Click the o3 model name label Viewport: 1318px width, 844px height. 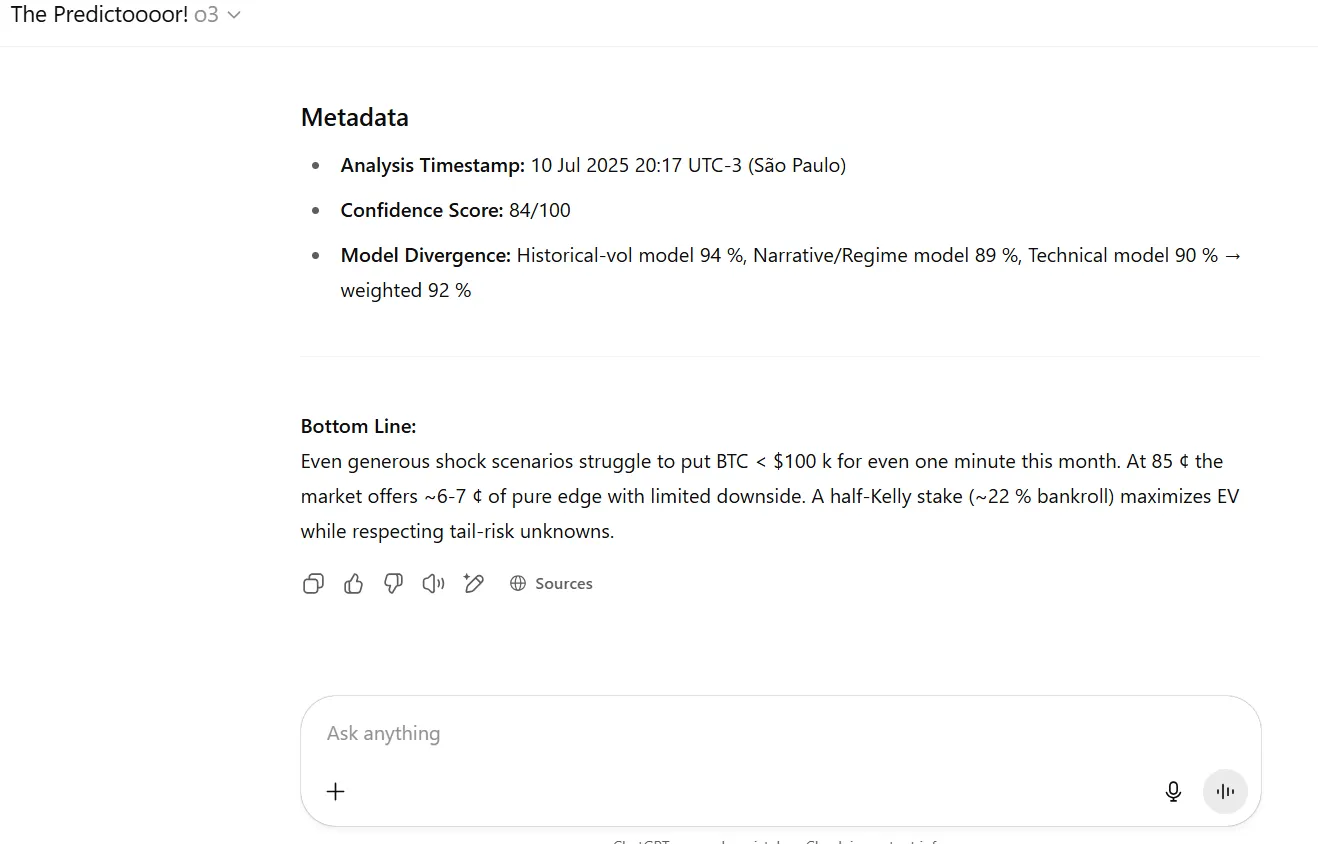coord(206,16)
